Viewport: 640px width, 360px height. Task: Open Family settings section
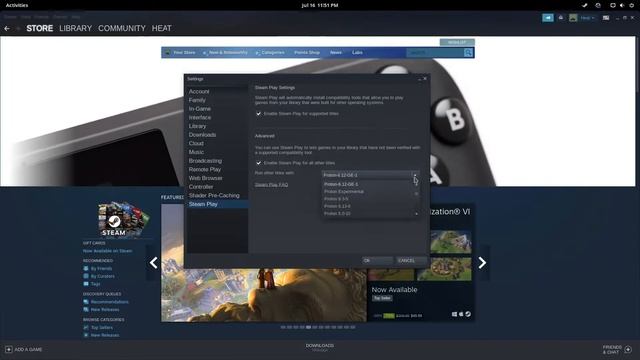[x=197, y=100]
